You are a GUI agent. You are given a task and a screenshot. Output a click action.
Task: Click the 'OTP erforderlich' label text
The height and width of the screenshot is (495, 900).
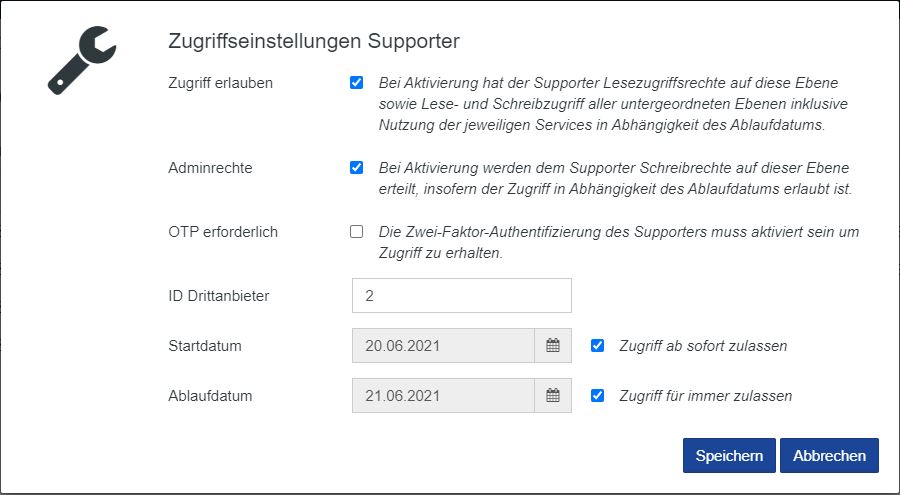223,232
